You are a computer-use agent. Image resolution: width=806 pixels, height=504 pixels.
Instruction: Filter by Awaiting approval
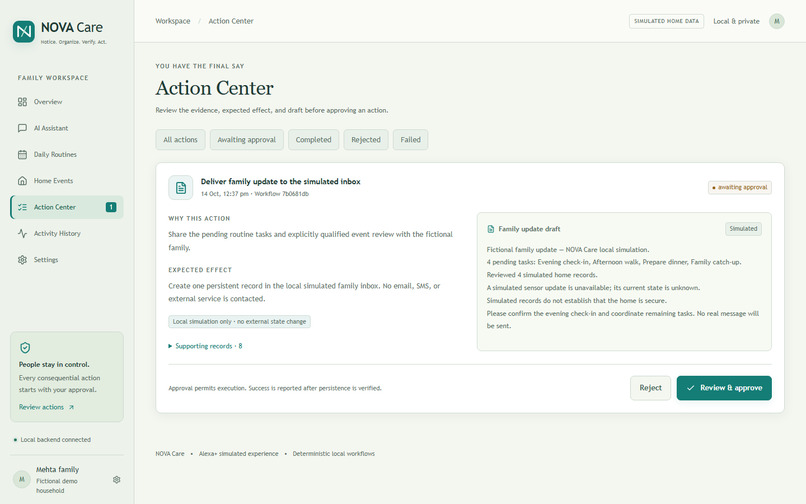click(x=247, y=140)
